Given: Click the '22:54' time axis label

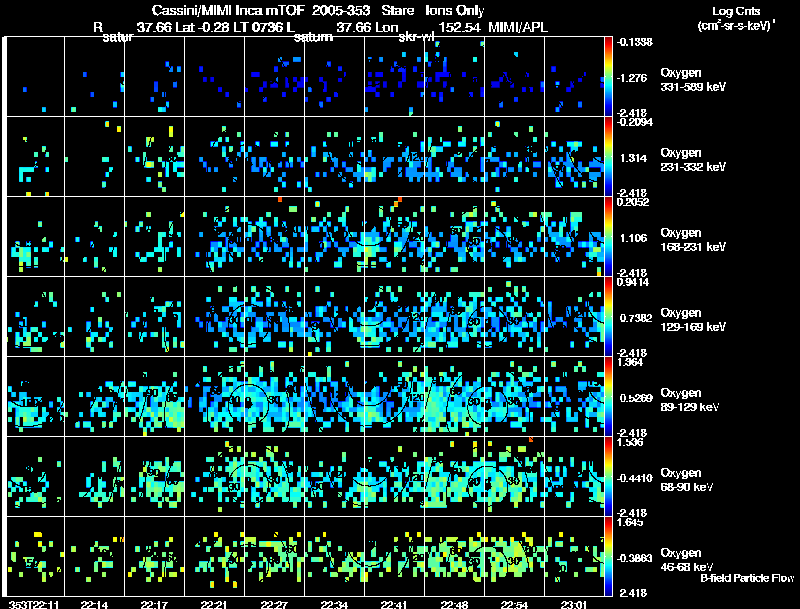Looking at the screenshot, I should [514, 605].
